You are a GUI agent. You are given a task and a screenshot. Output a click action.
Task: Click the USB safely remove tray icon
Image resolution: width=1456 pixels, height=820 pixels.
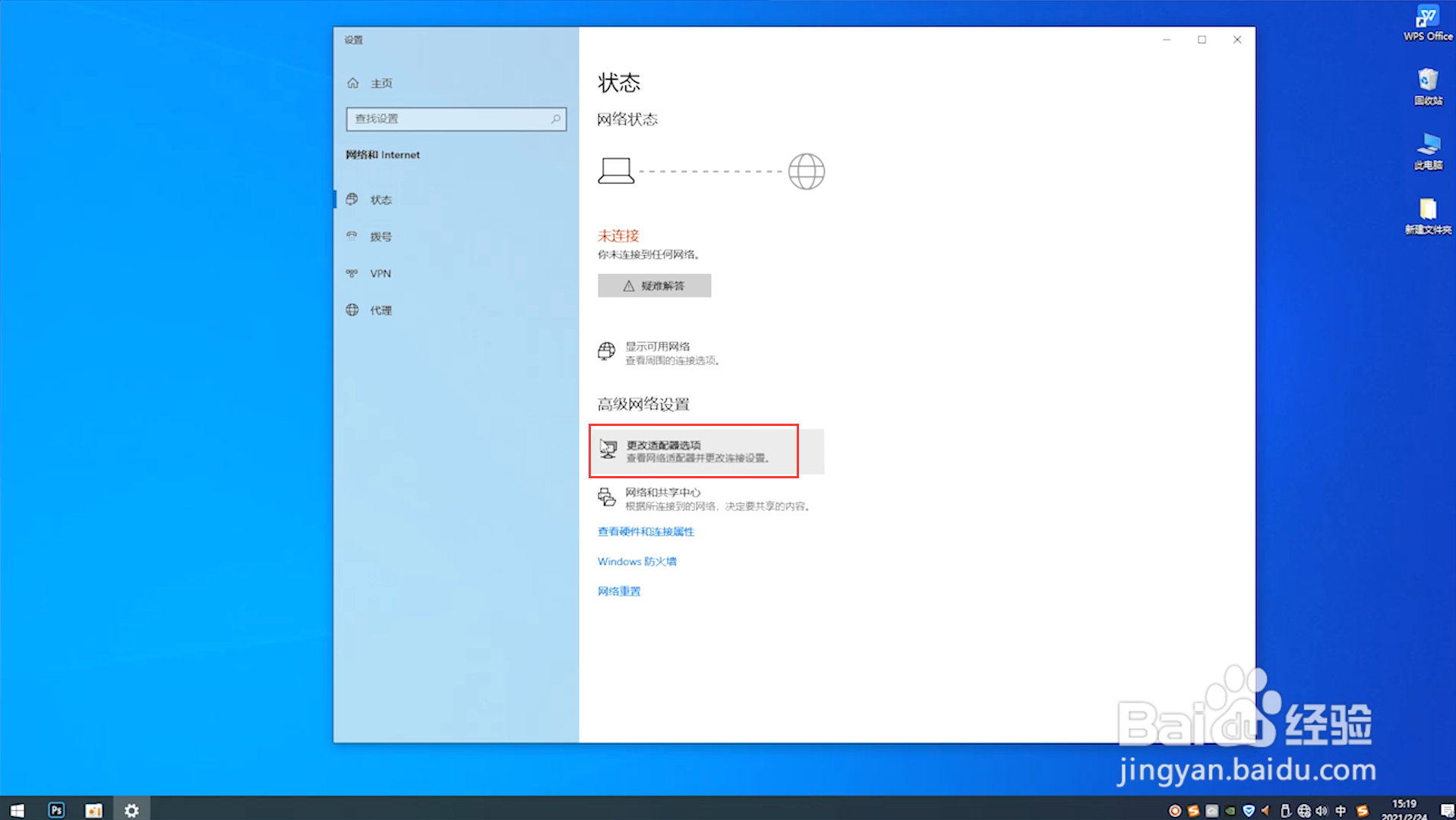(1285, 811)
